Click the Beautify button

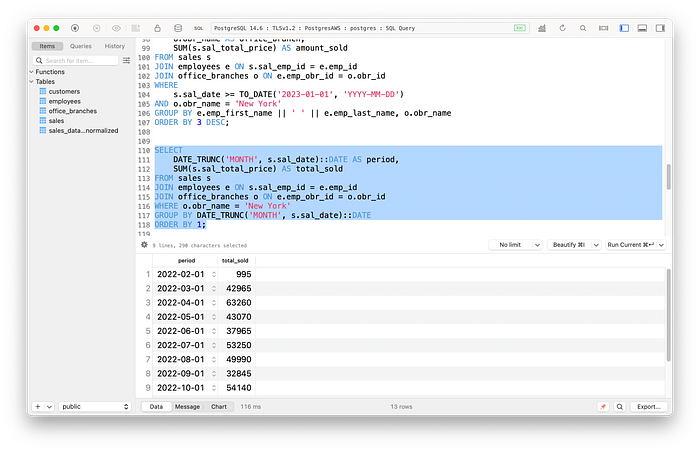(569, 245)
